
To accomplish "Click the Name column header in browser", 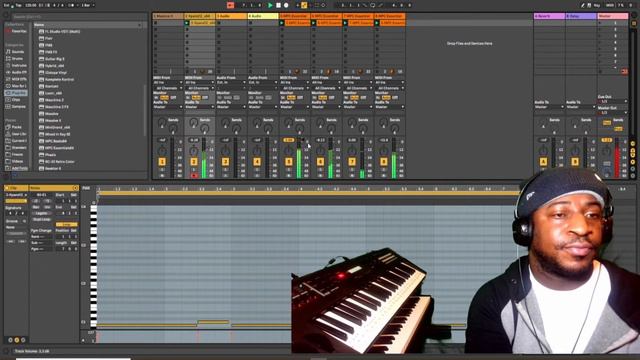I will click(x=88, y=25).
